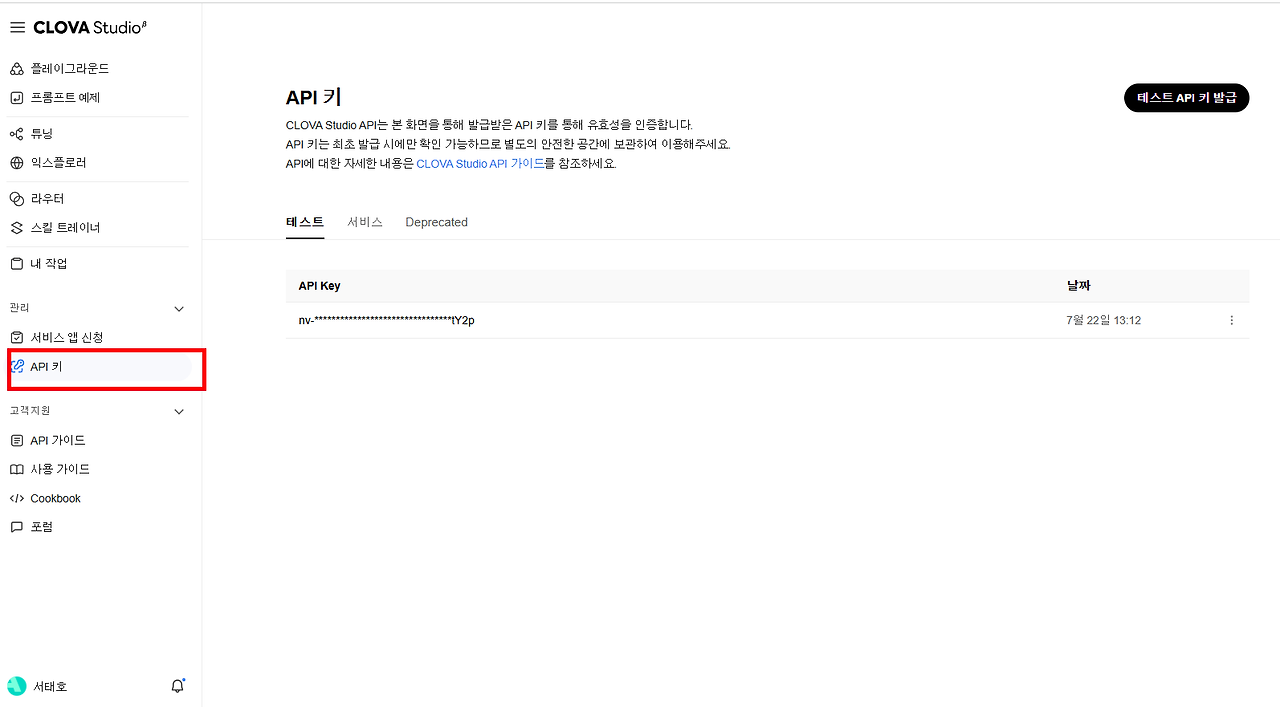Go to 익스플로러 menu item
1280x707 pixels.
coord(58,163)
